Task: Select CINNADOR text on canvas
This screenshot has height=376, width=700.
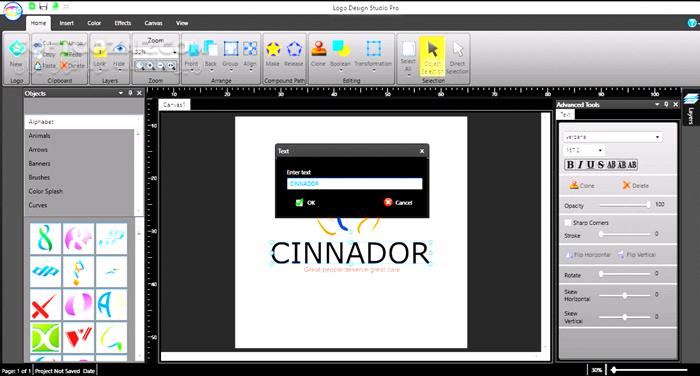Action: click(350, 253)
